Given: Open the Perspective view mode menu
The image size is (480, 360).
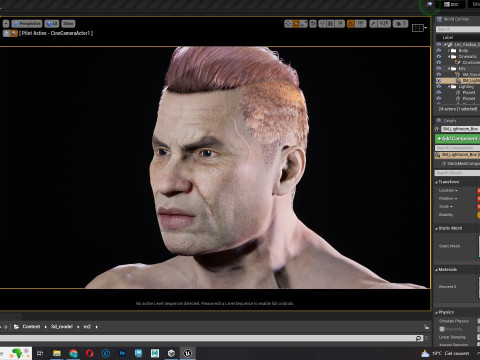Looking at the screenshot, I should pos(27,24).
